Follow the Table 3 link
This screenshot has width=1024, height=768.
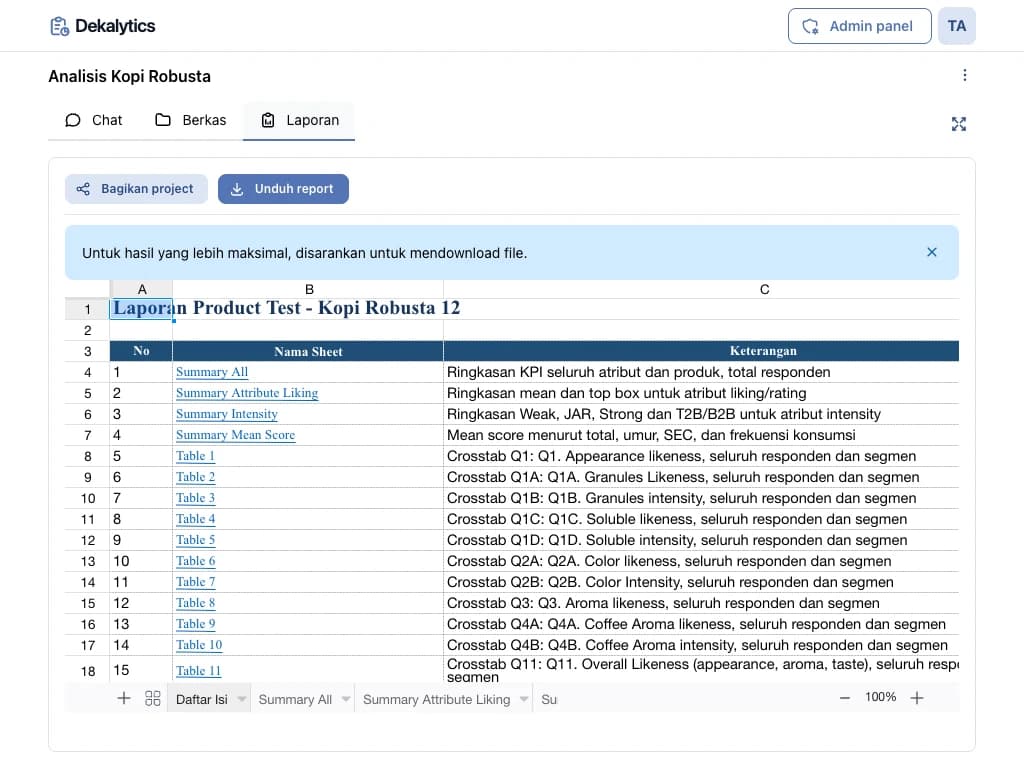[195, 498]
